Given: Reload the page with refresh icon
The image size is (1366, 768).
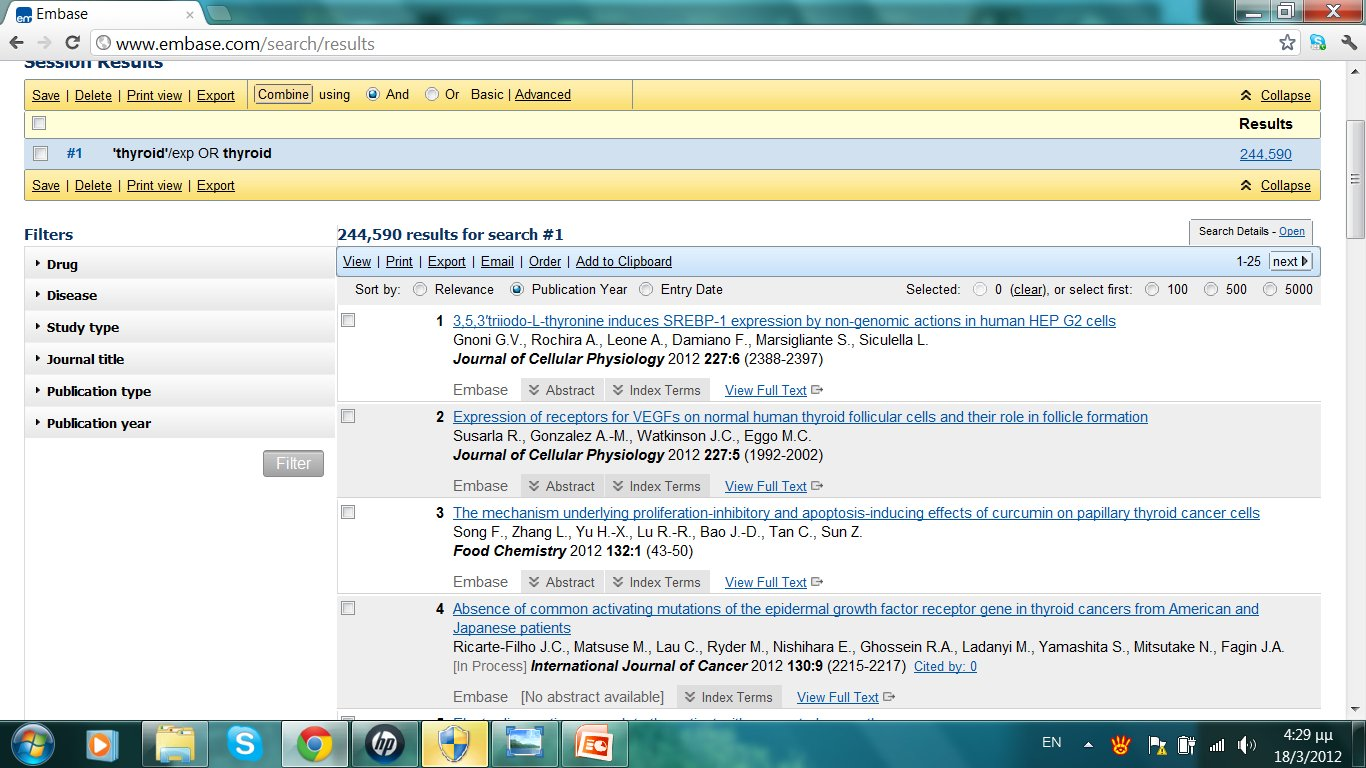Looking at the screenshot, I should point(72,43).
